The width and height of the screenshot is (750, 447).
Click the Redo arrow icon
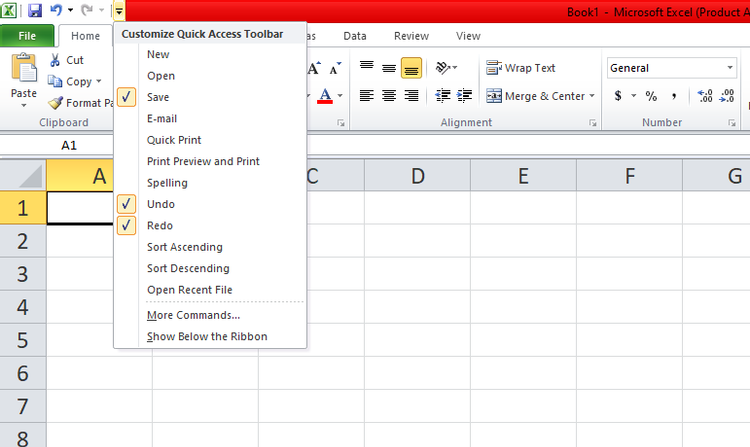87,10
